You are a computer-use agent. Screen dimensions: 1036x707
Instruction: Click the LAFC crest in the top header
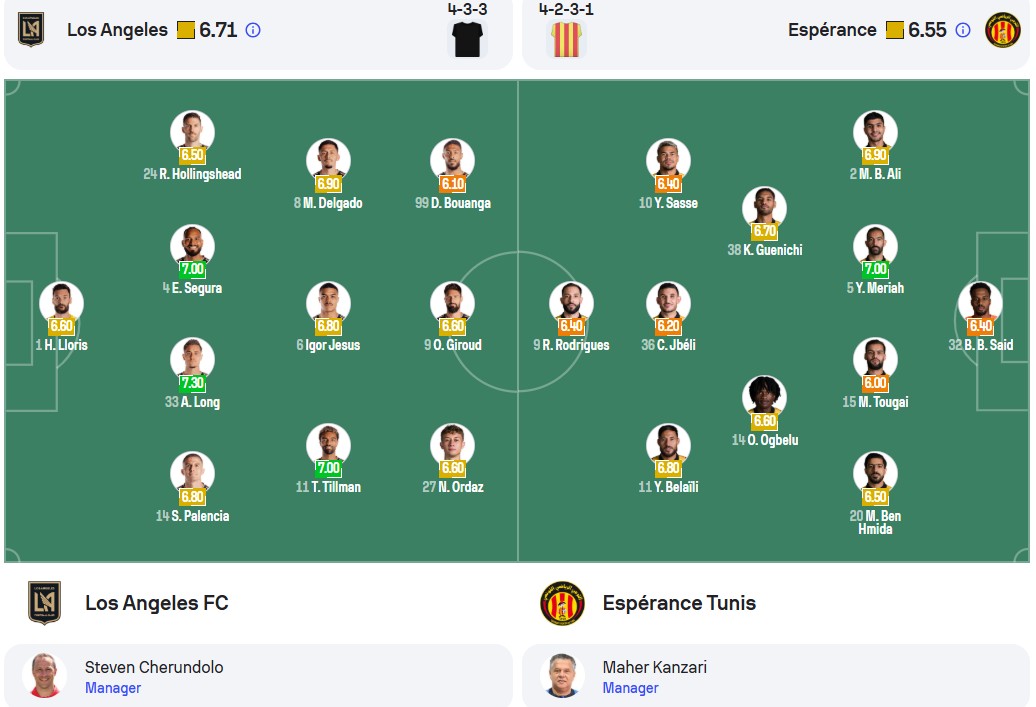[x=31, y=29]
